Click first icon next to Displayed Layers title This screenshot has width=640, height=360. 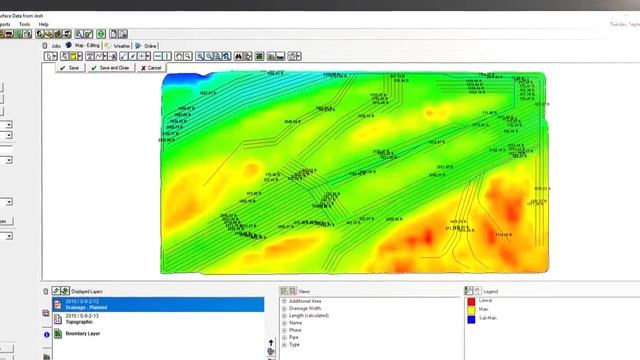coord(56,291)
